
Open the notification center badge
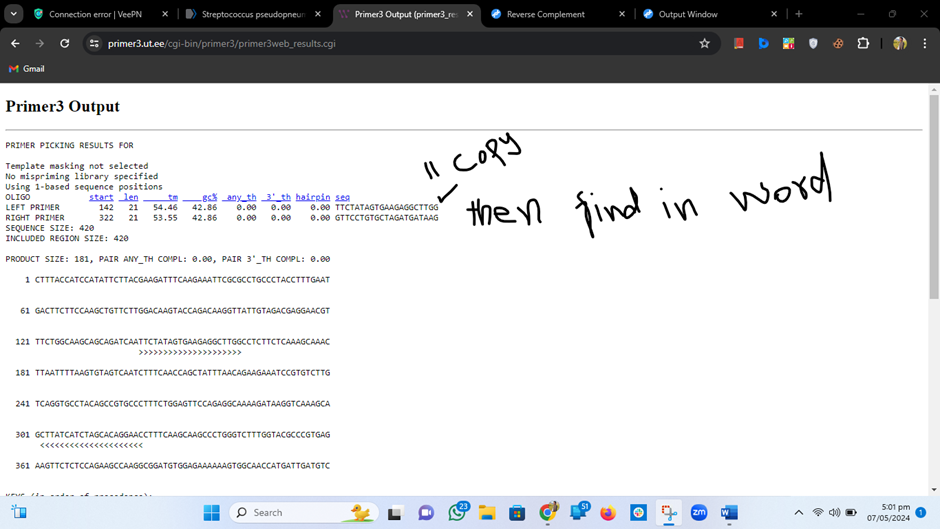(921, 513)
